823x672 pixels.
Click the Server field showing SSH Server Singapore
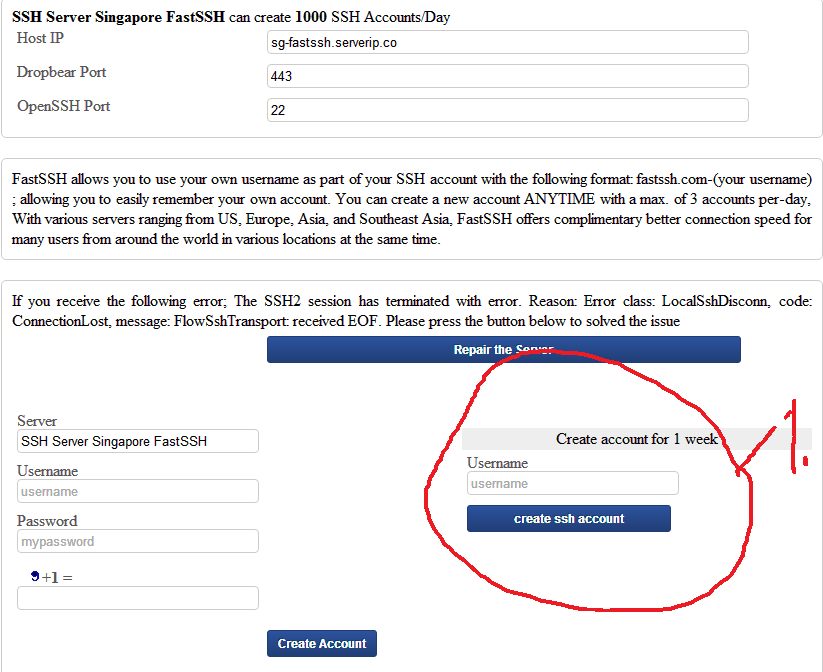click(x=137, y=441)
